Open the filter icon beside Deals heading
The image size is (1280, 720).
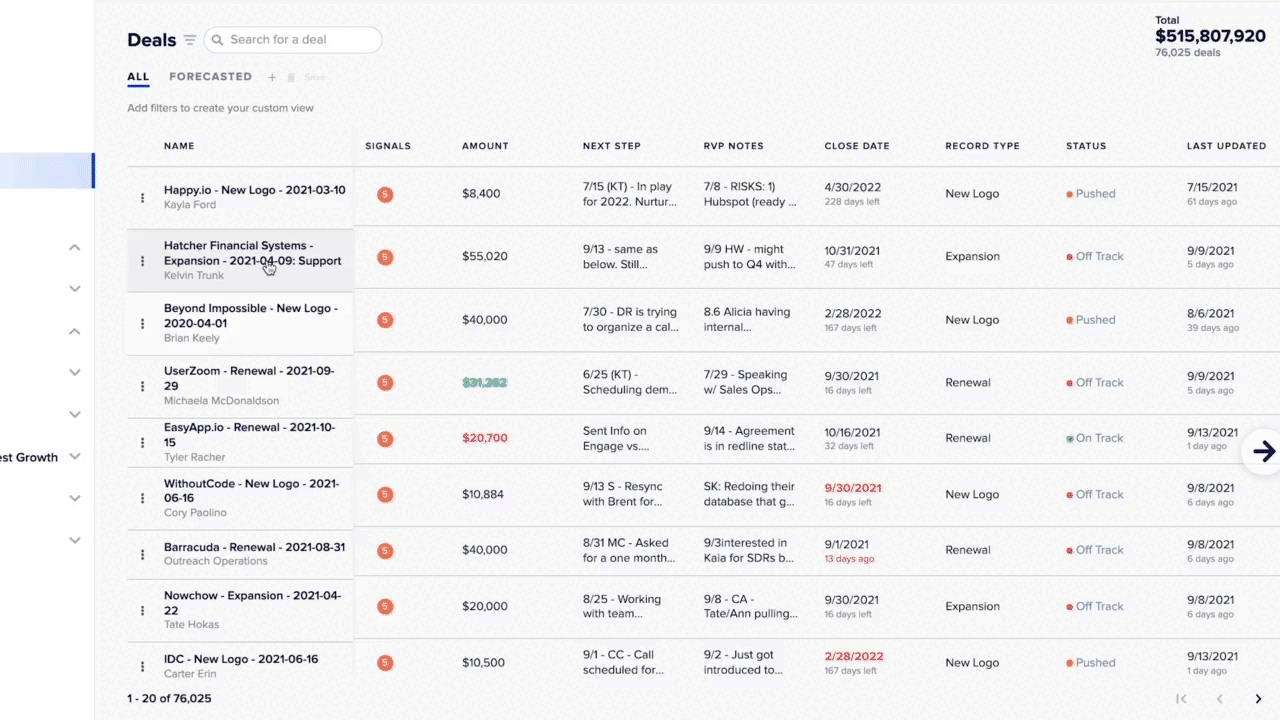pyautogui.click(x=190, y=40)
